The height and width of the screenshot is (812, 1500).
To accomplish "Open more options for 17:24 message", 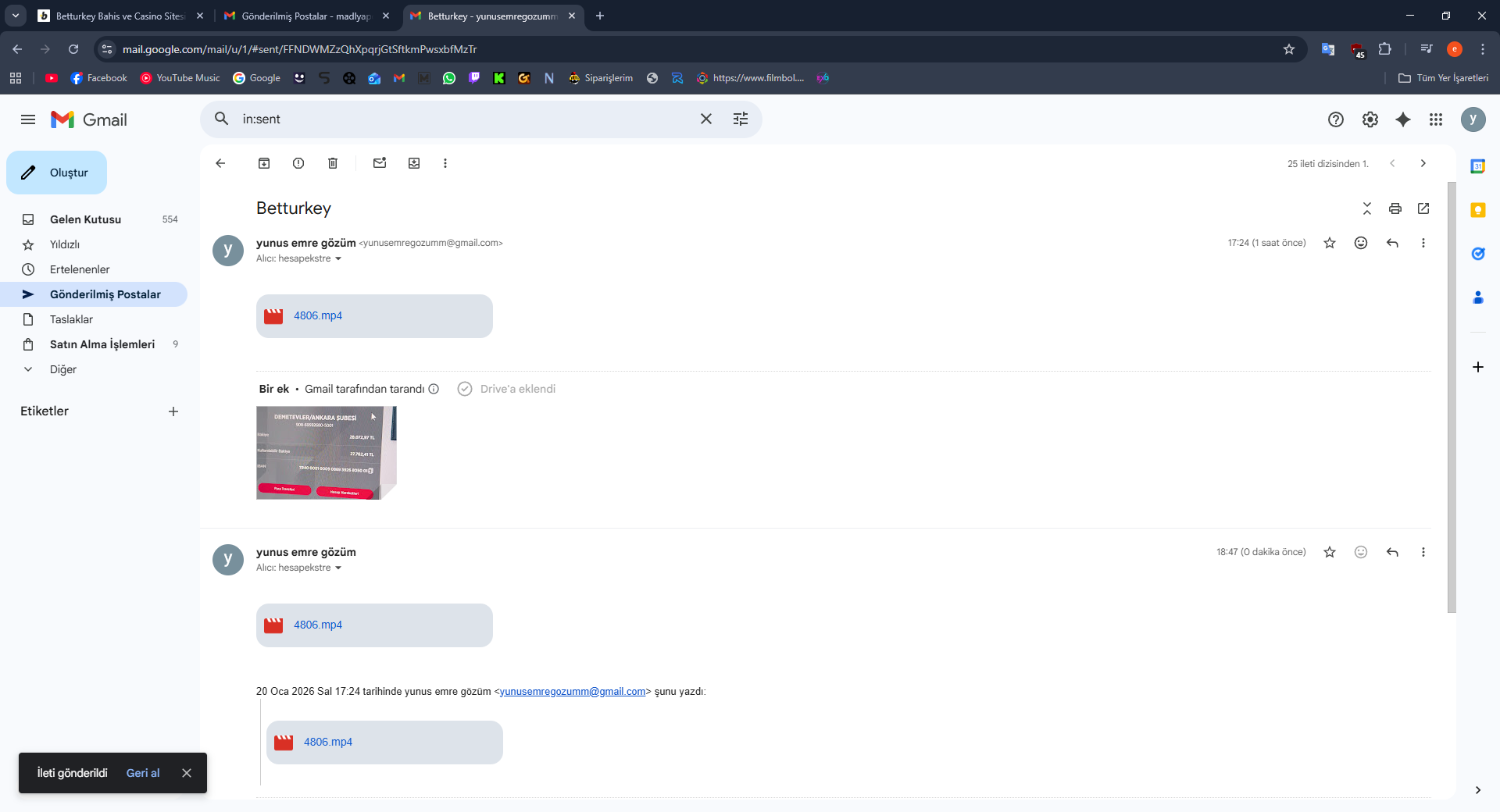I will (1423, 243).
